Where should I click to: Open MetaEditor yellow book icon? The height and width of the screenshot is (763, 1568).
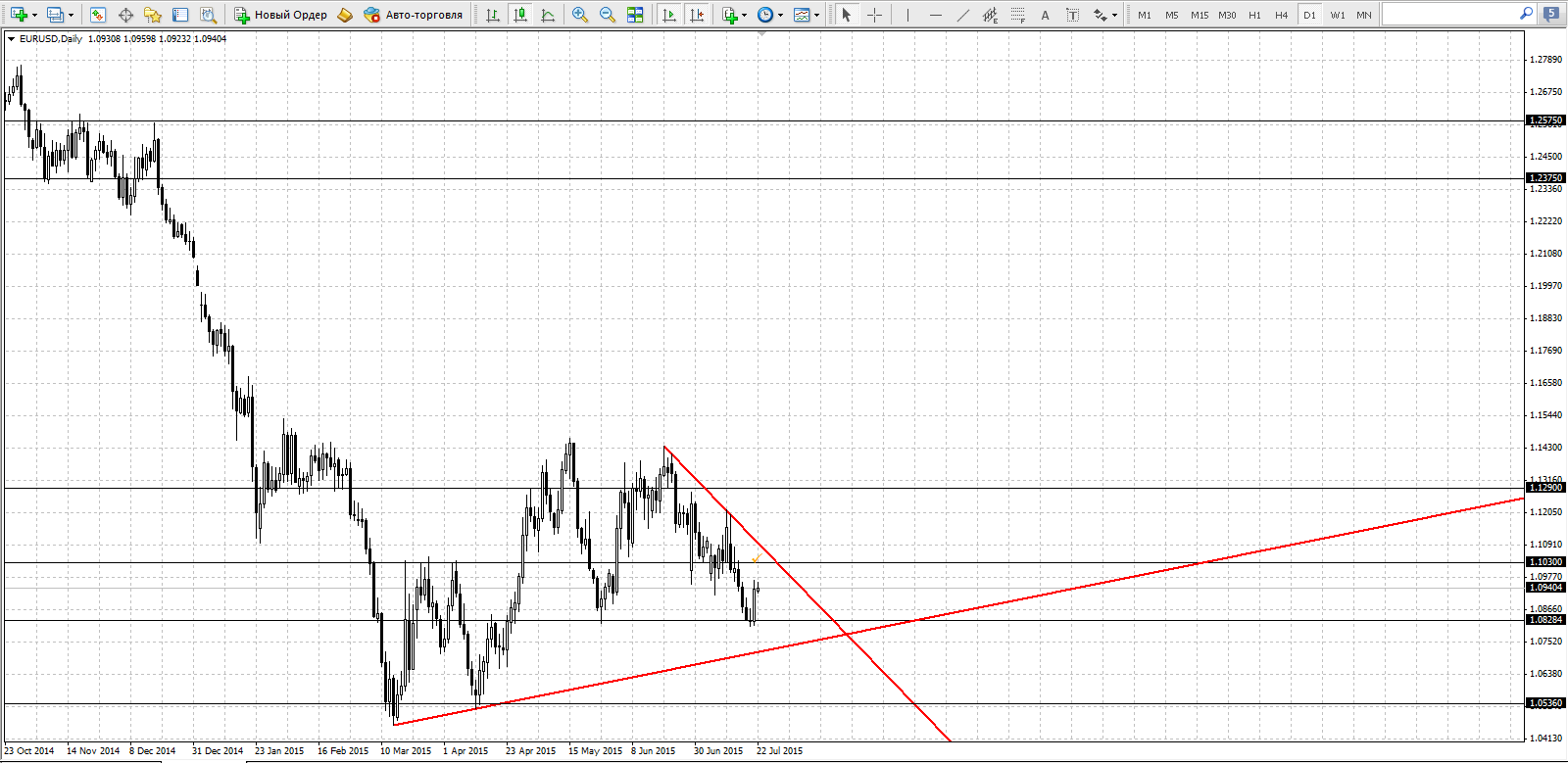pos(345,15)
